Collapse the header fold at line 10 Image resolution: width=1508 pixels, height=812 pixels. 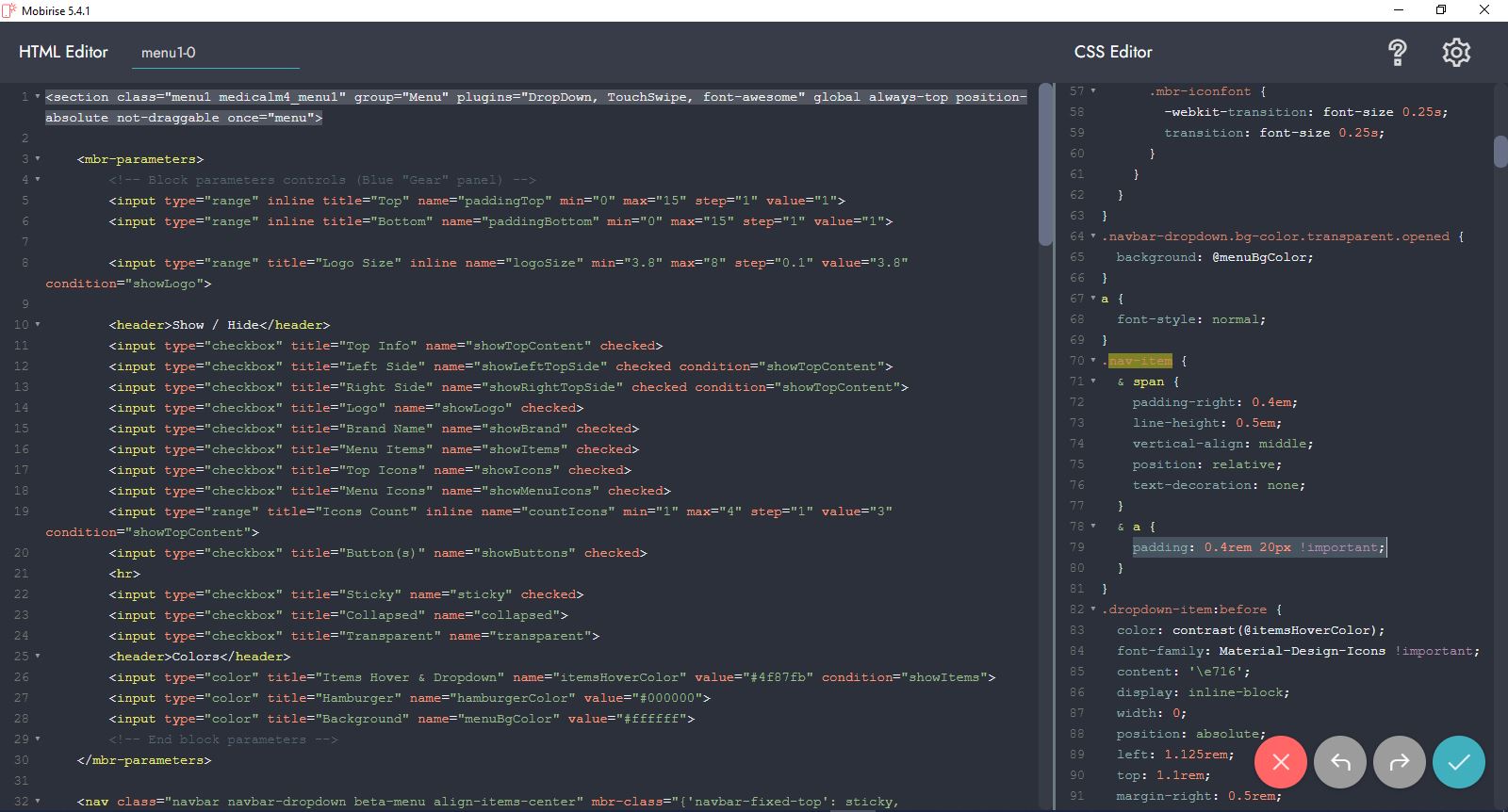(x=38, y=325)
